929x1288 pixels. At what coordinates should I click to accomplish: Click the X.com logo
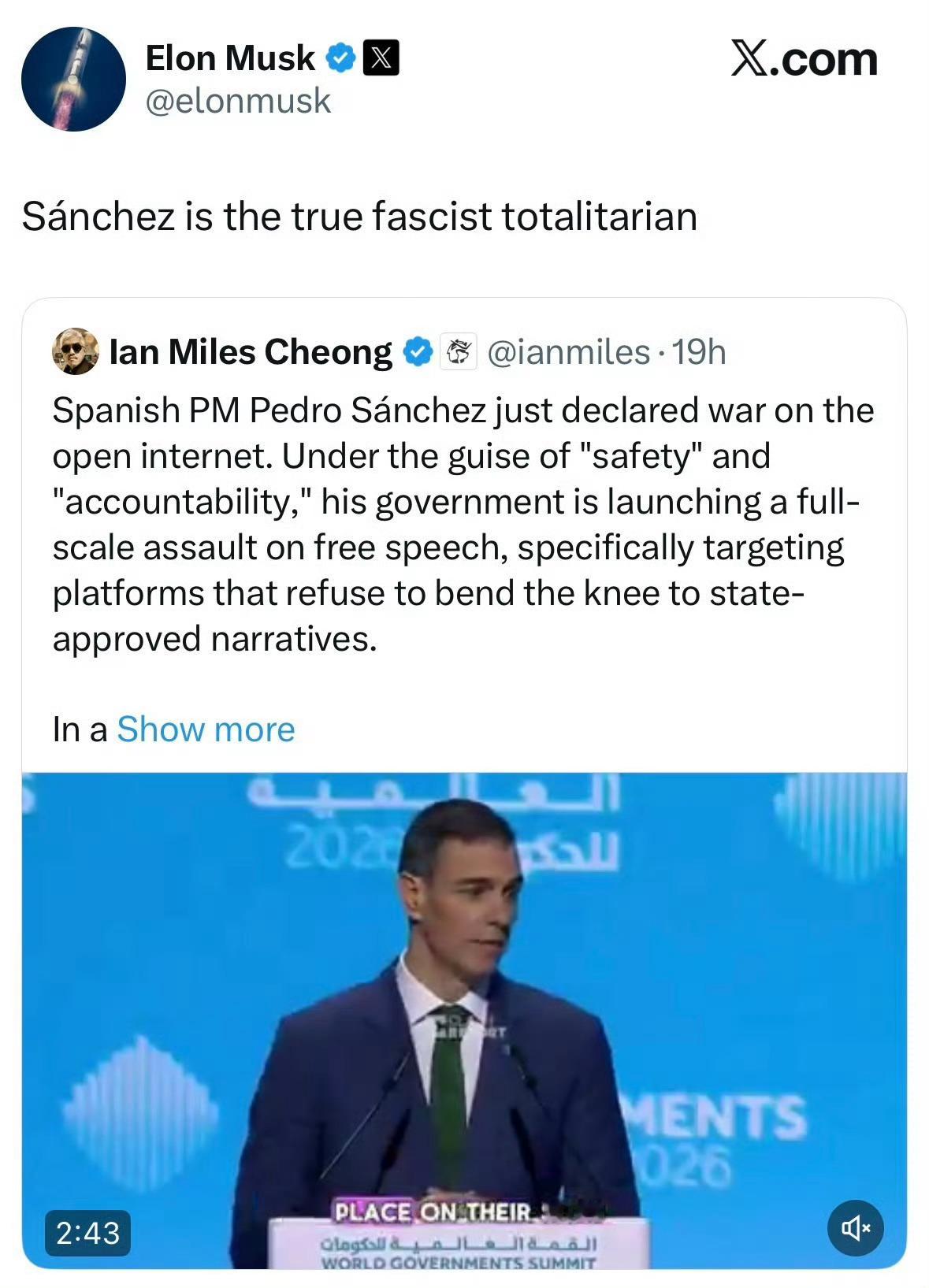(x=804, y=59)
